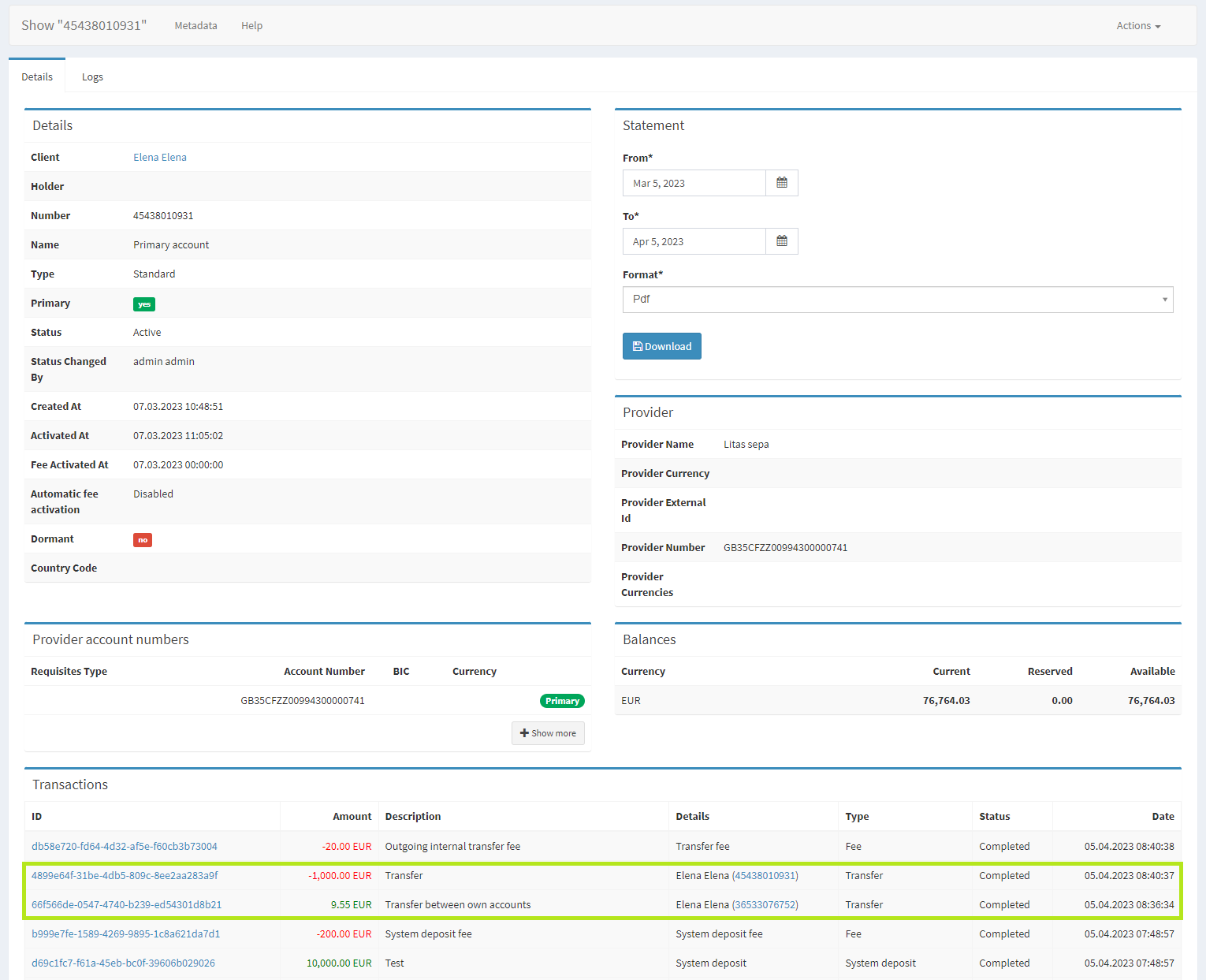Open the Help menu item

pyautogui.click(x=251, y=26)
